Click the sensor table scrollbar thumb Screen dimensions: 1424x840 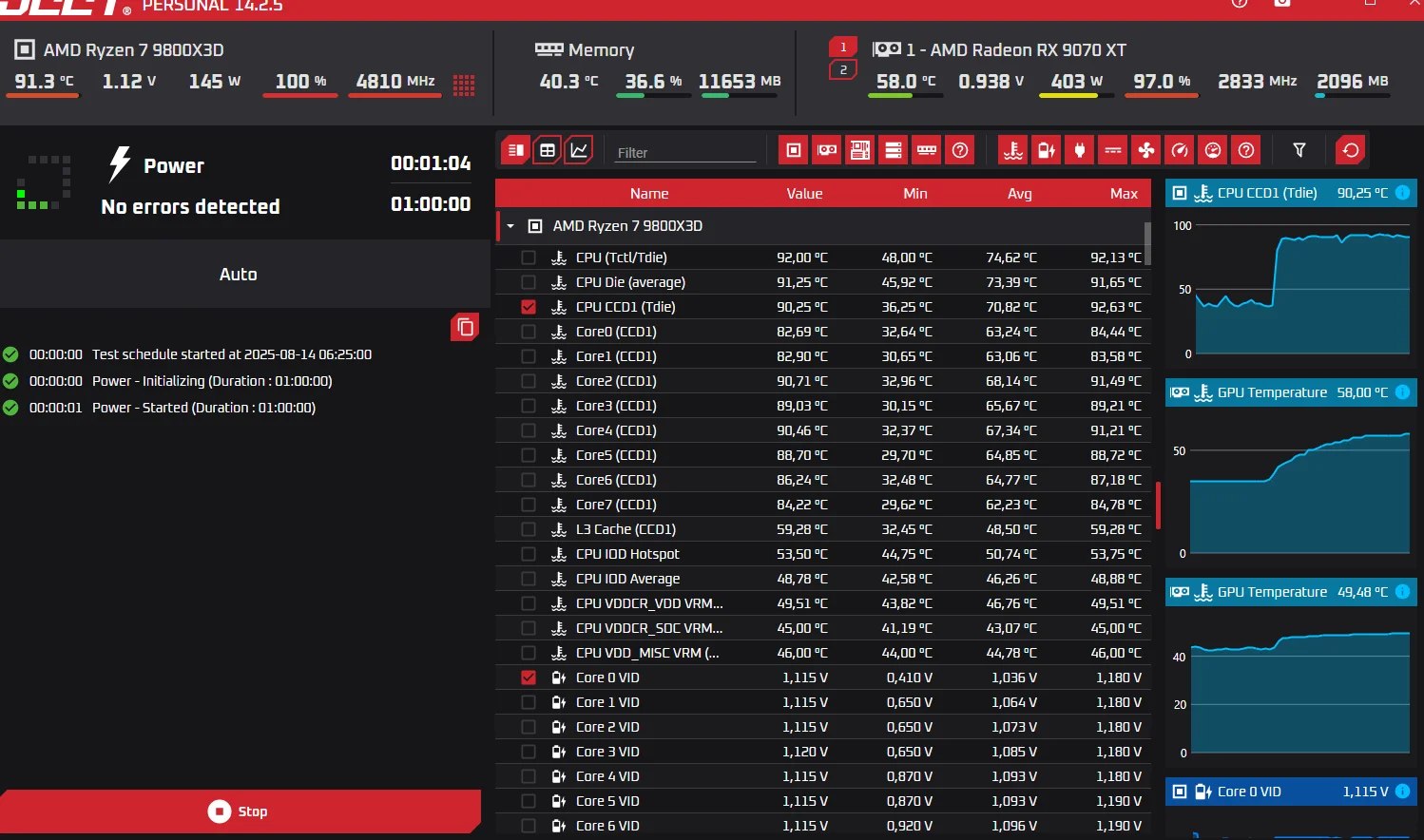[1147, 243]
